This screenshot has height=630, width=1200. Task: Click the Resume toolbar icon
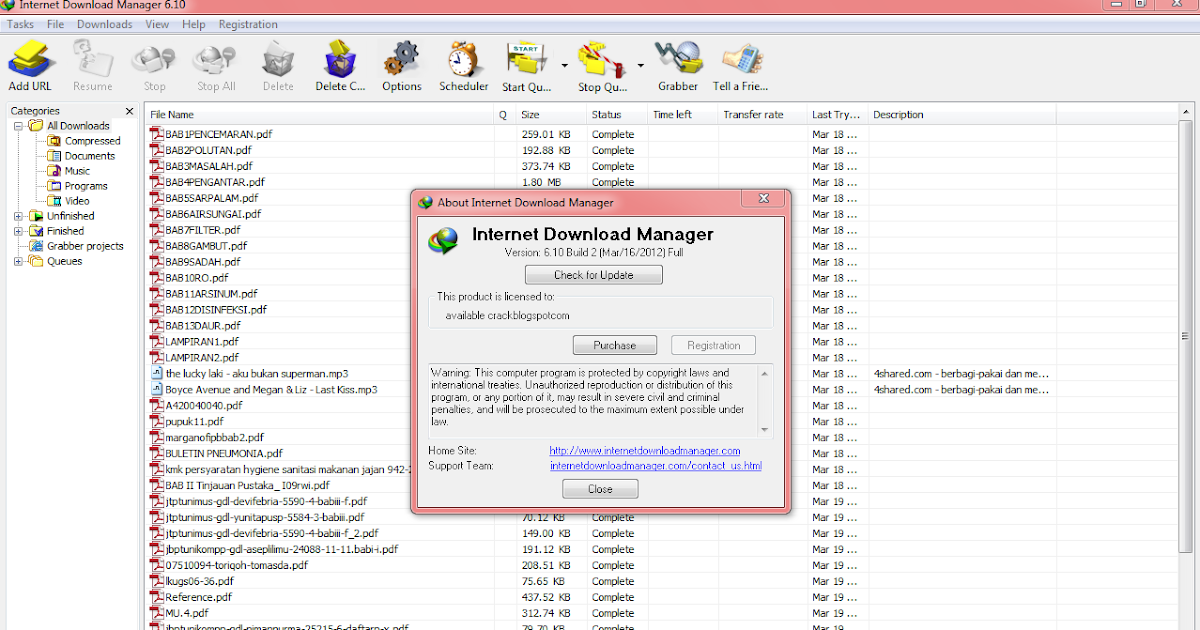point(92,66)
